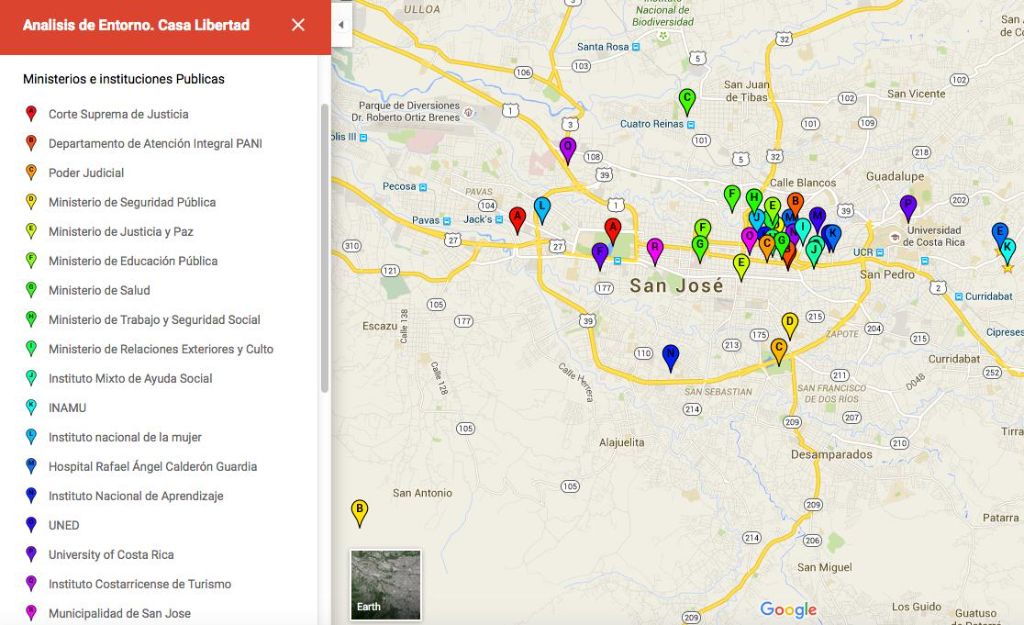Screen dimensions: 1024x625
Task: Click the University of Costa Rica entry
Action: tap(111, 555)
